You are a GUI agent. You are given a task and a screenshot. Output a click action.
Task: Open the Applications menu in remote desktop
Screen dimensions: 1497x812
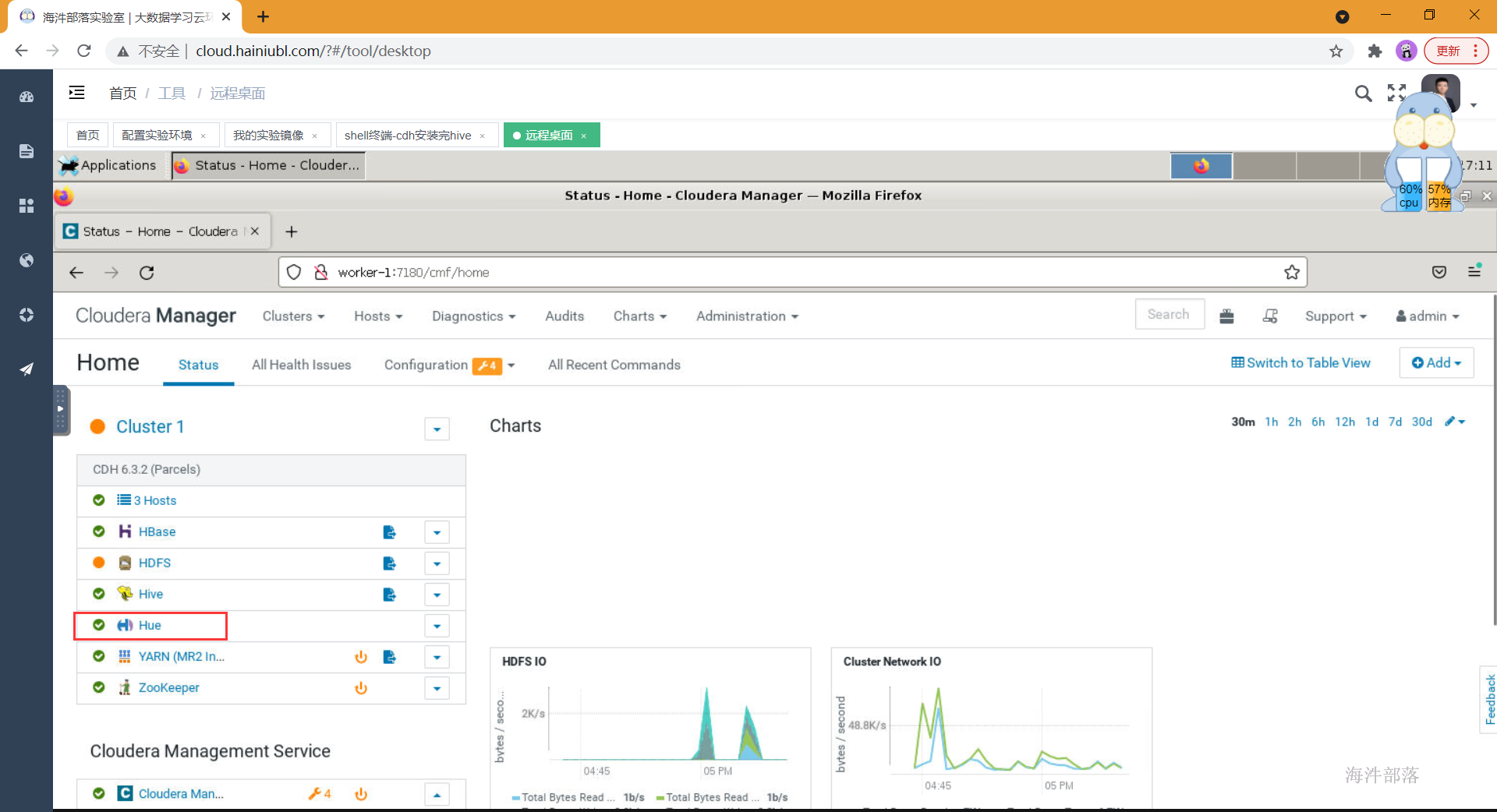pos(108,165)
